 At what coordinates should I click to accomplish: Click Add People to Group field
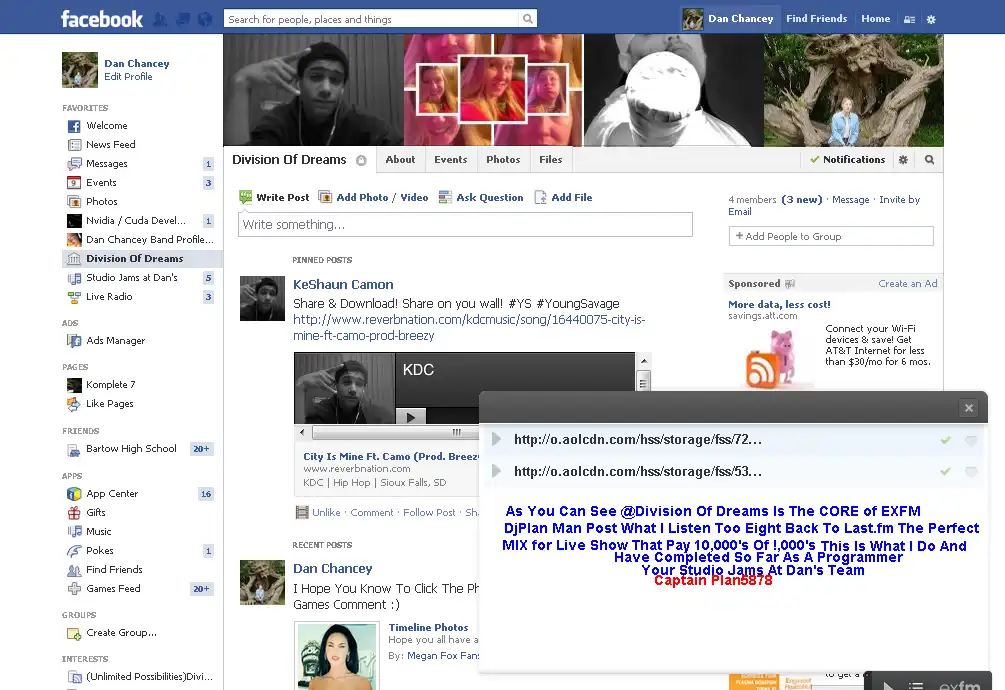point(831,236)
